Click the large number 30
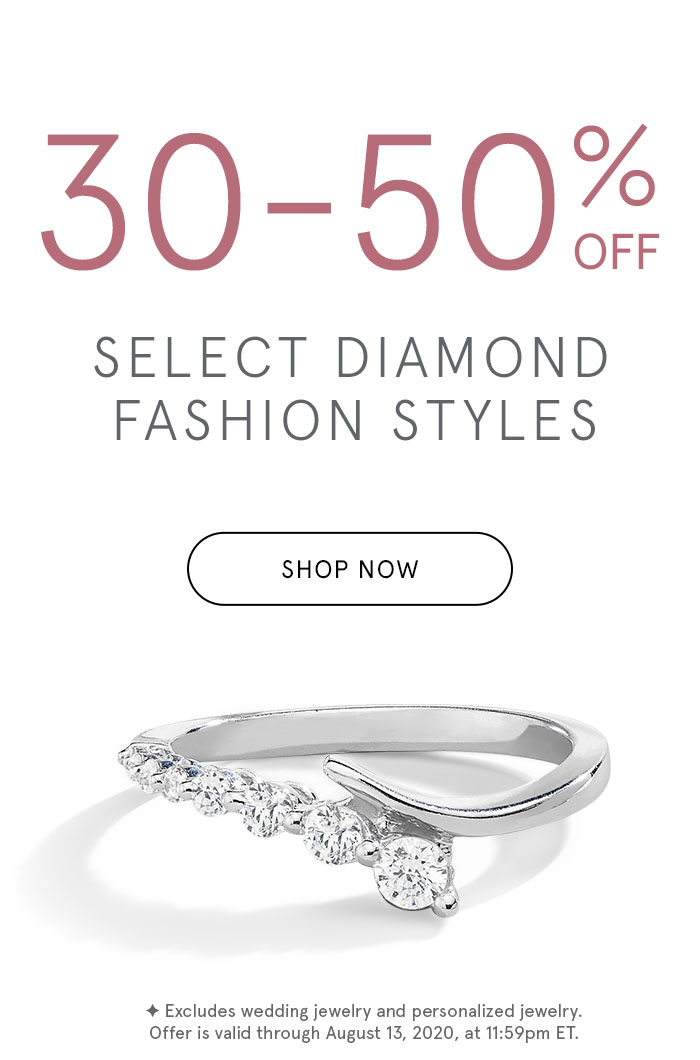This screenshot has height=1060, width=700. click(x=141, y=201)
